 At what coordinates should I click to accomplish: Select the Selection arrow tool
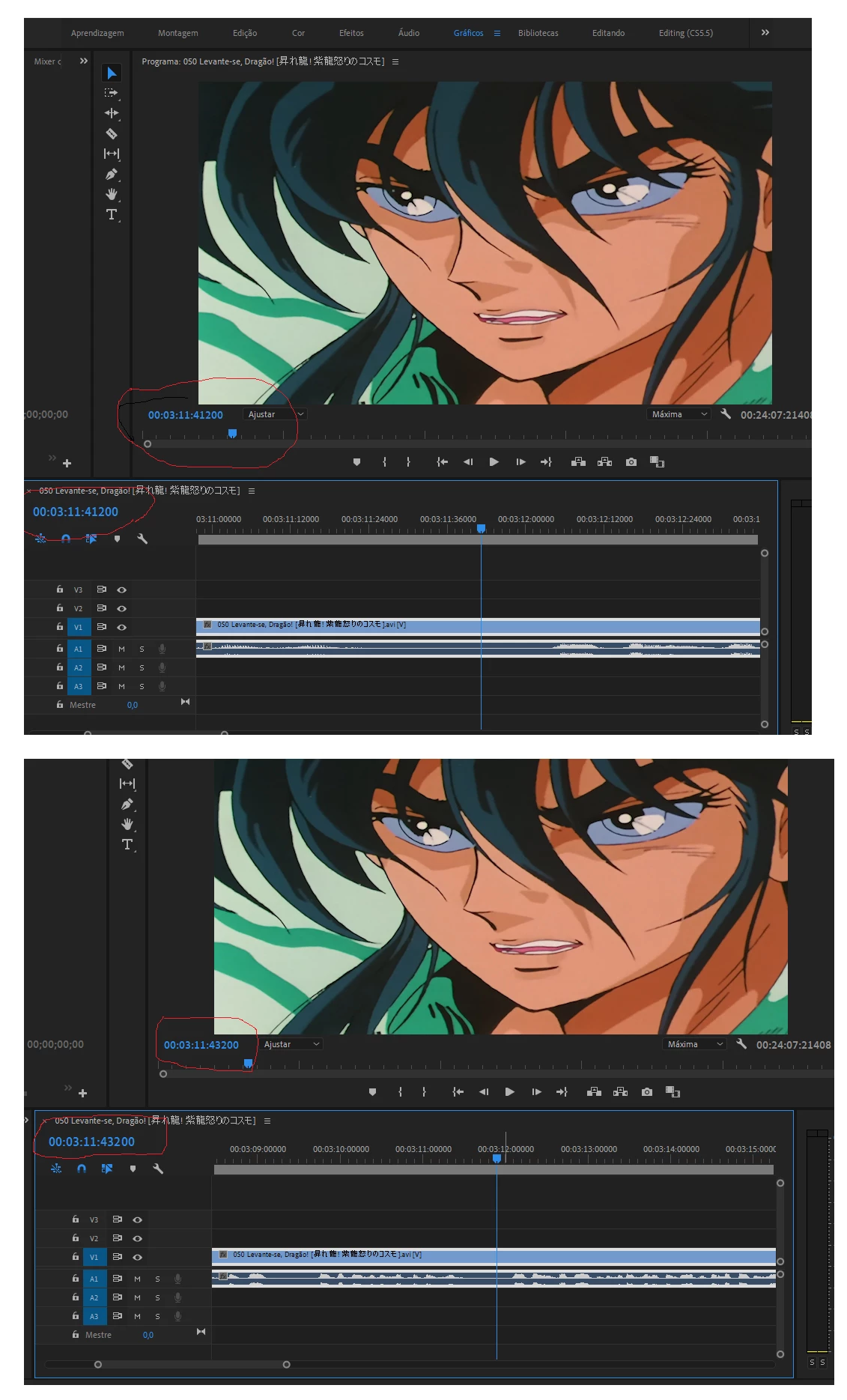point(112,73)
